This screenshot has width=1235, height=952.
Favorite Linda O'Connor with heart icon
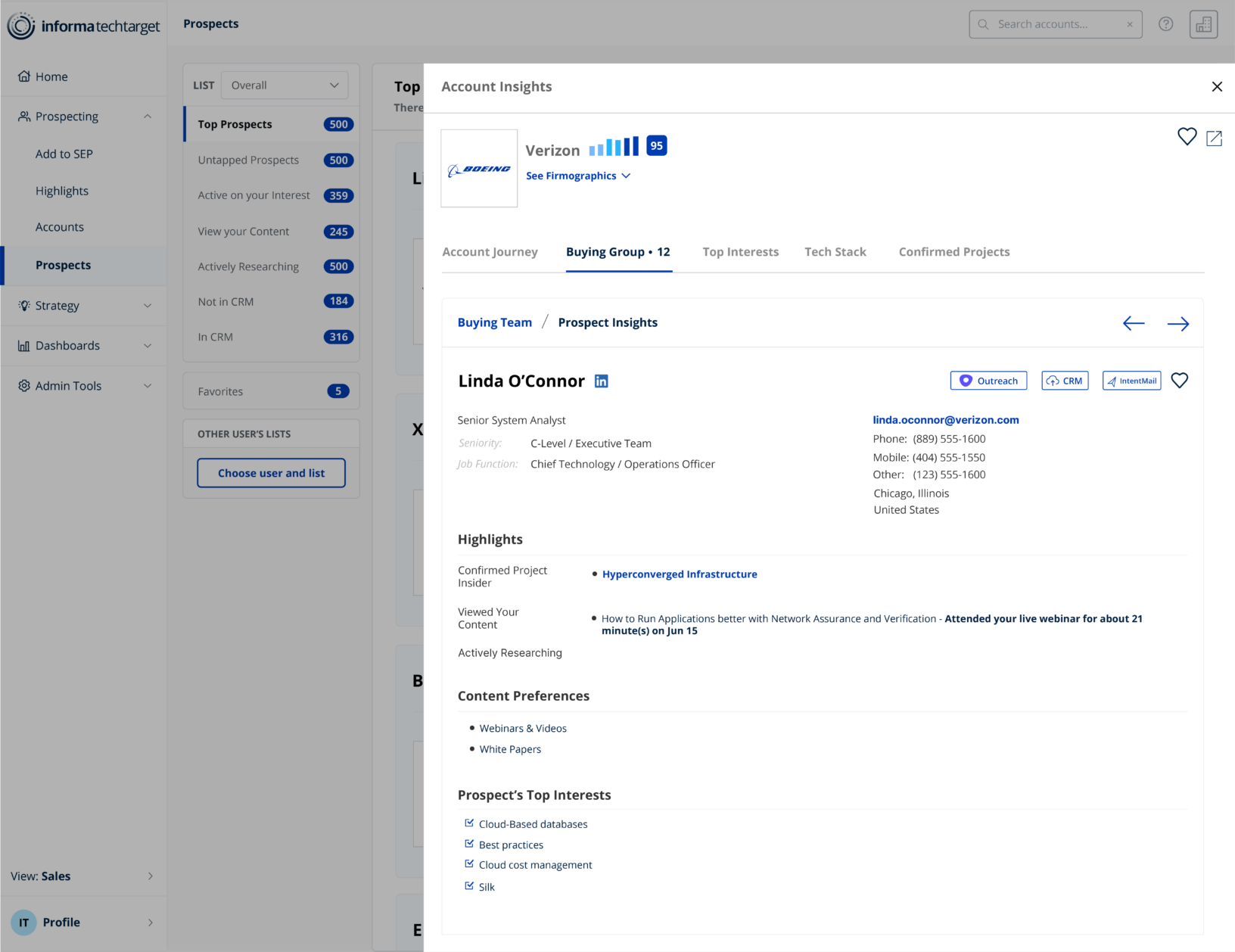click(x=1179, y=381)
